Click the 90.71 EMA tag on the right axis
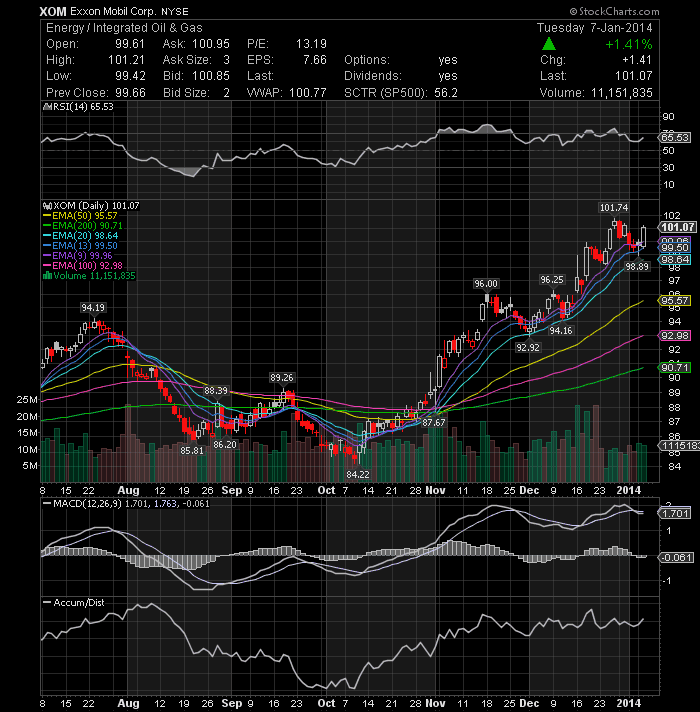This screenshot has height=712, width=700. point(675,367)
